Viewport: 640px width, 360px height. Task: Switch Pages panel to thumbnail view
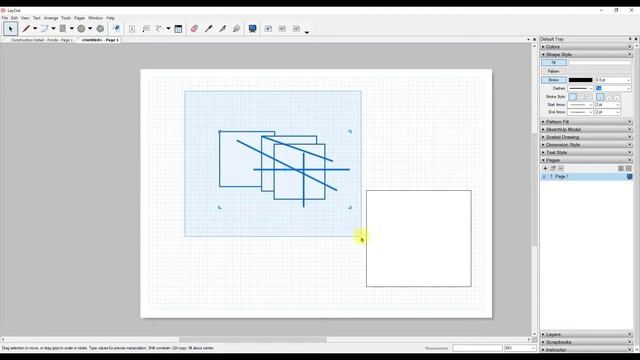click(x=629, y=168)
